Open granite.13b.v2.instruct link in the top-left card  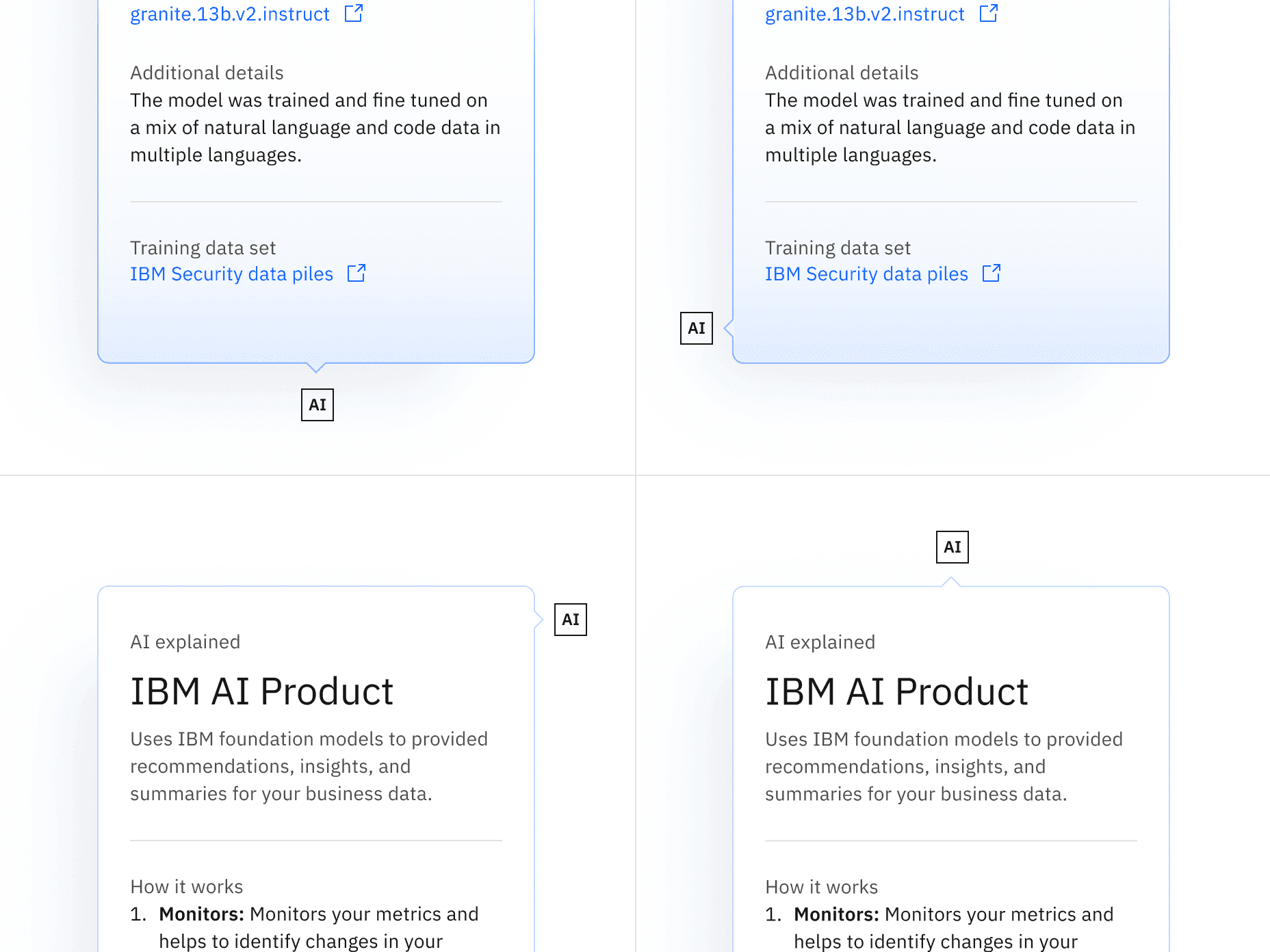[x=230, y=14]
